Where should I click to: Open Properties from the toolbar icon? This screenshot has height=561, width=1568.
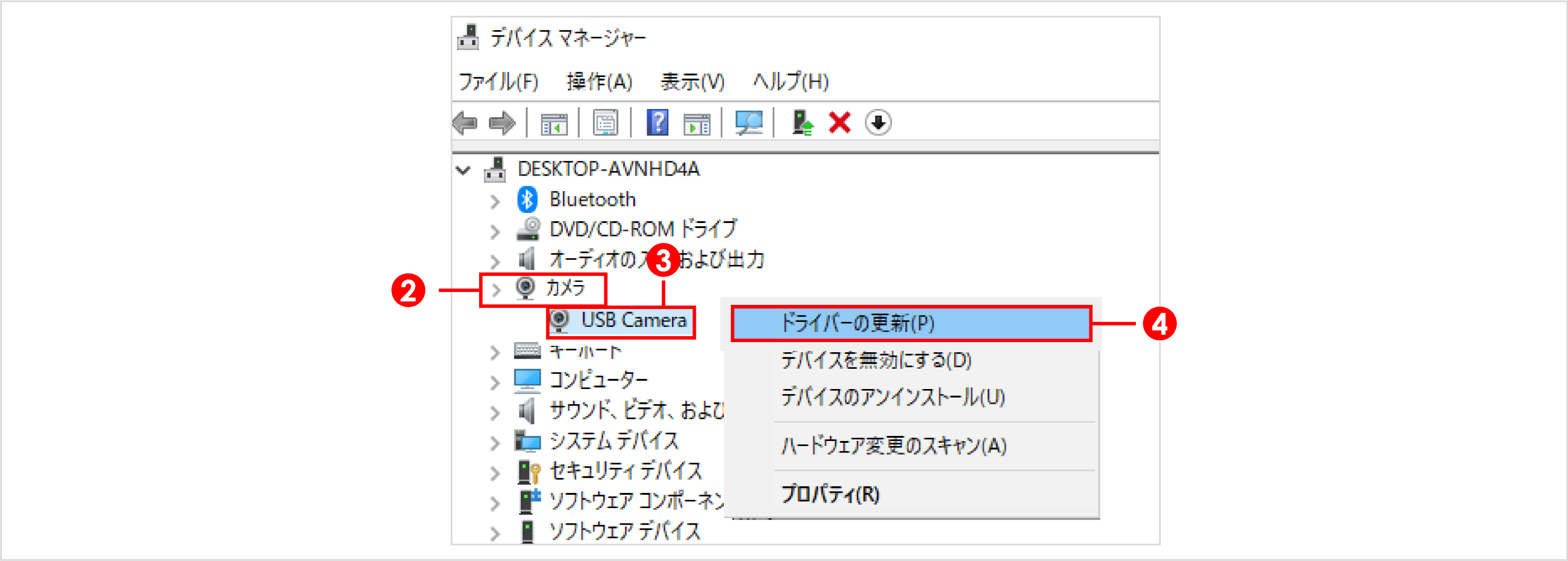pos(606,122)
